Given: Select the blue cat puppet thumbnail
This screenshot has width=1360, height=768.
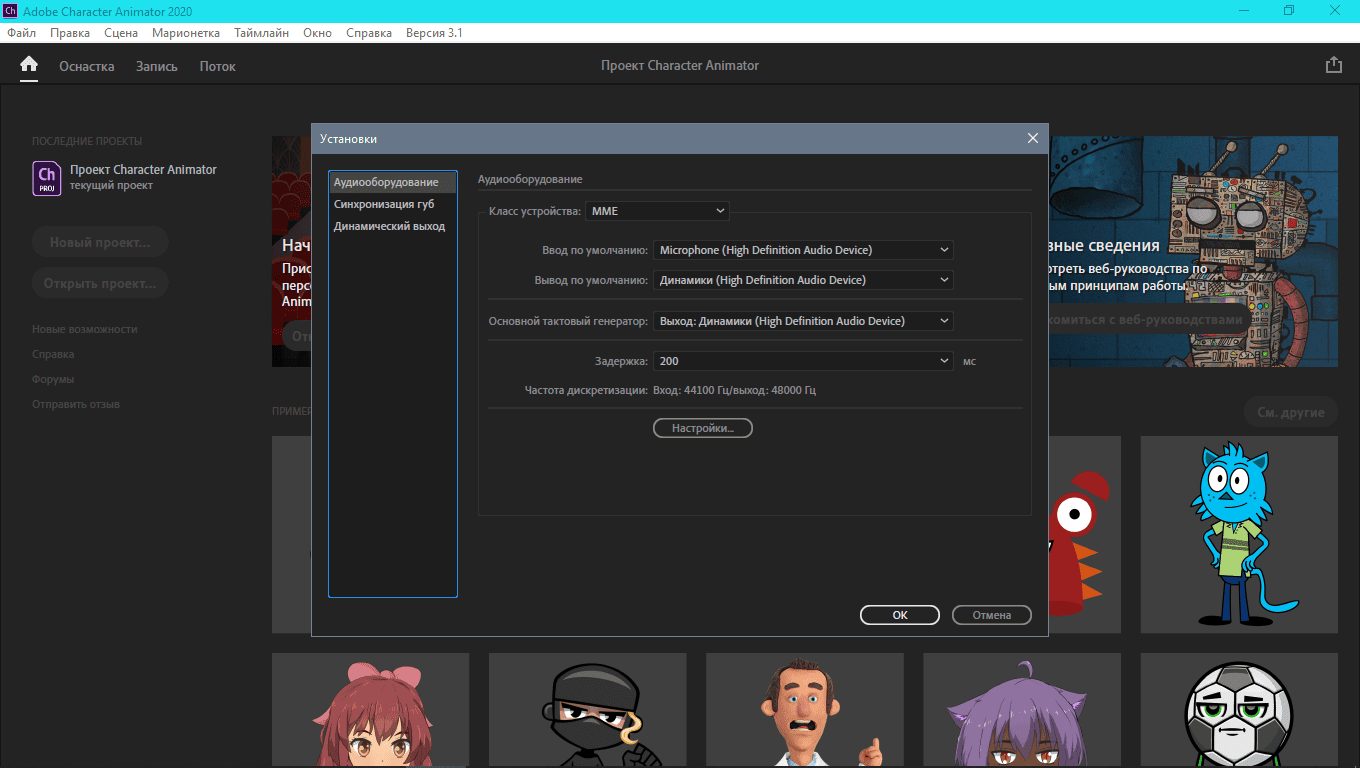Looking at the screenshot, I should point(1239,535).
